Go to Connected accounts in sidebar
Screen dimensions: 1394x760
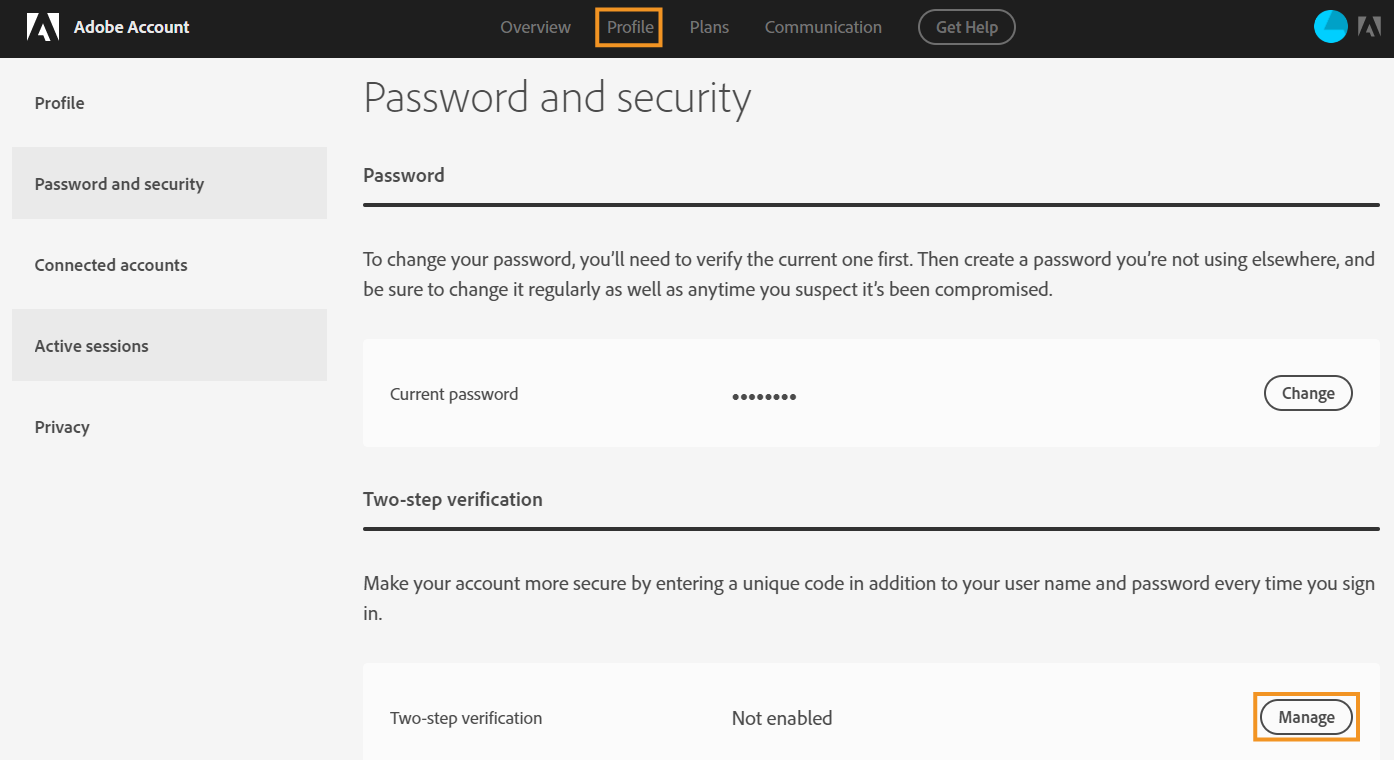[x=111, y=265]
